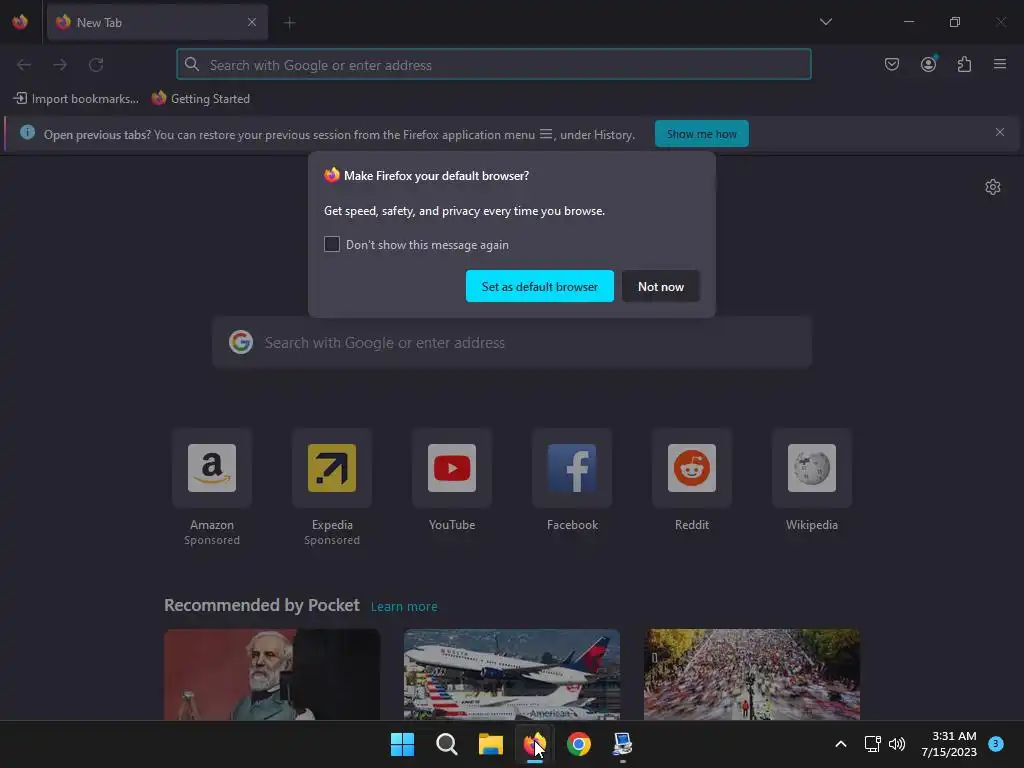Select the New Tab browser tab
The width and height of the screenshot is (1024, 768).
(157, 22)
